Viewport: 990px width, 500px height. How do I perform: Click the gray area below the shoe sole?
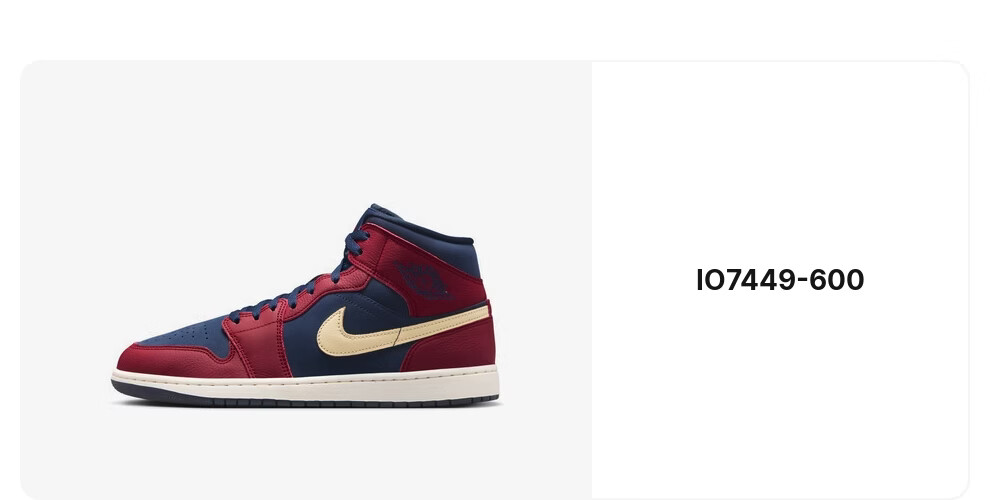tap(306, 453)
